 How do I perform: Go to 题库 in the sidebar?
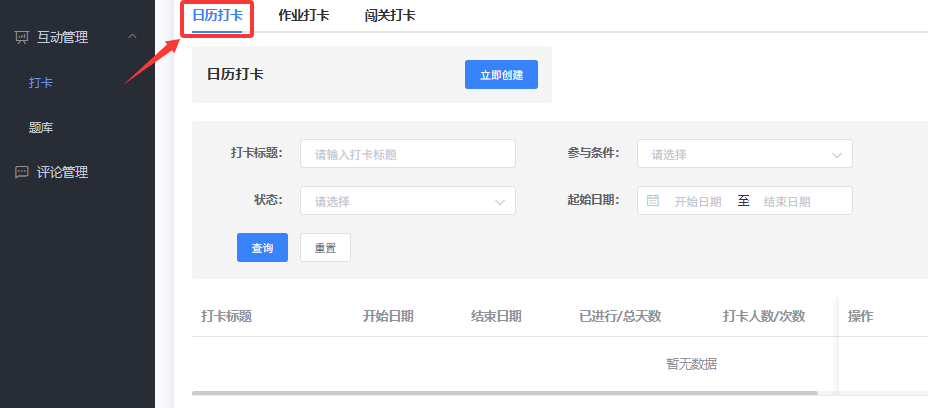click(41, 128)
